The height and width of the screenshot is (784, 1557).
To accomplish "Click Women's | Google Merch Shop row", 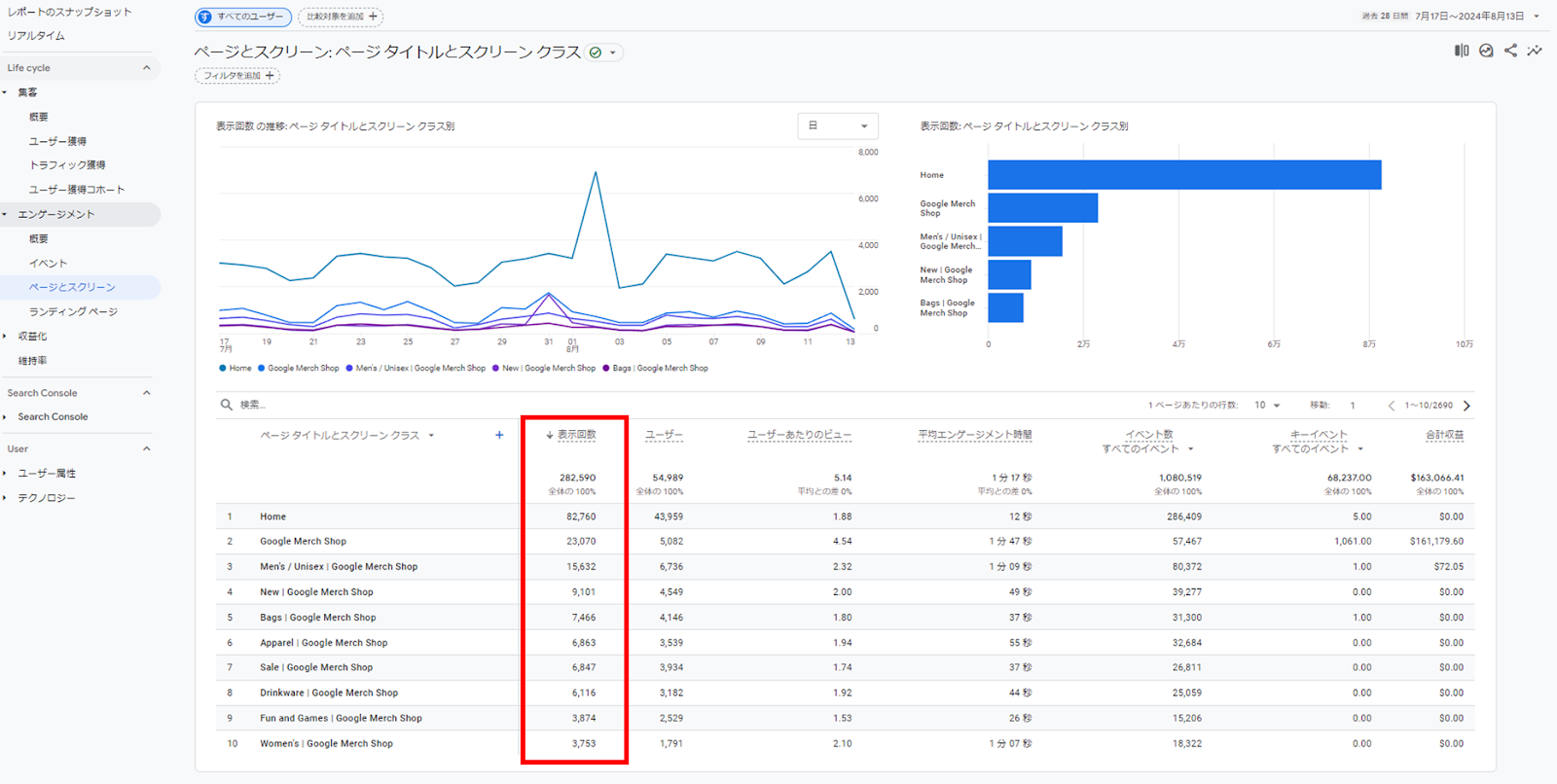I will tap(326, 744).
